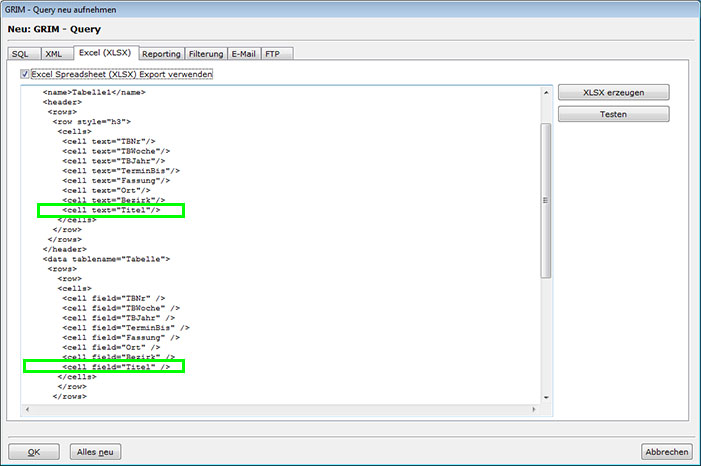The image size is (701, 466).
Task: Switch to the SQL tab
Action: (21, 53)
